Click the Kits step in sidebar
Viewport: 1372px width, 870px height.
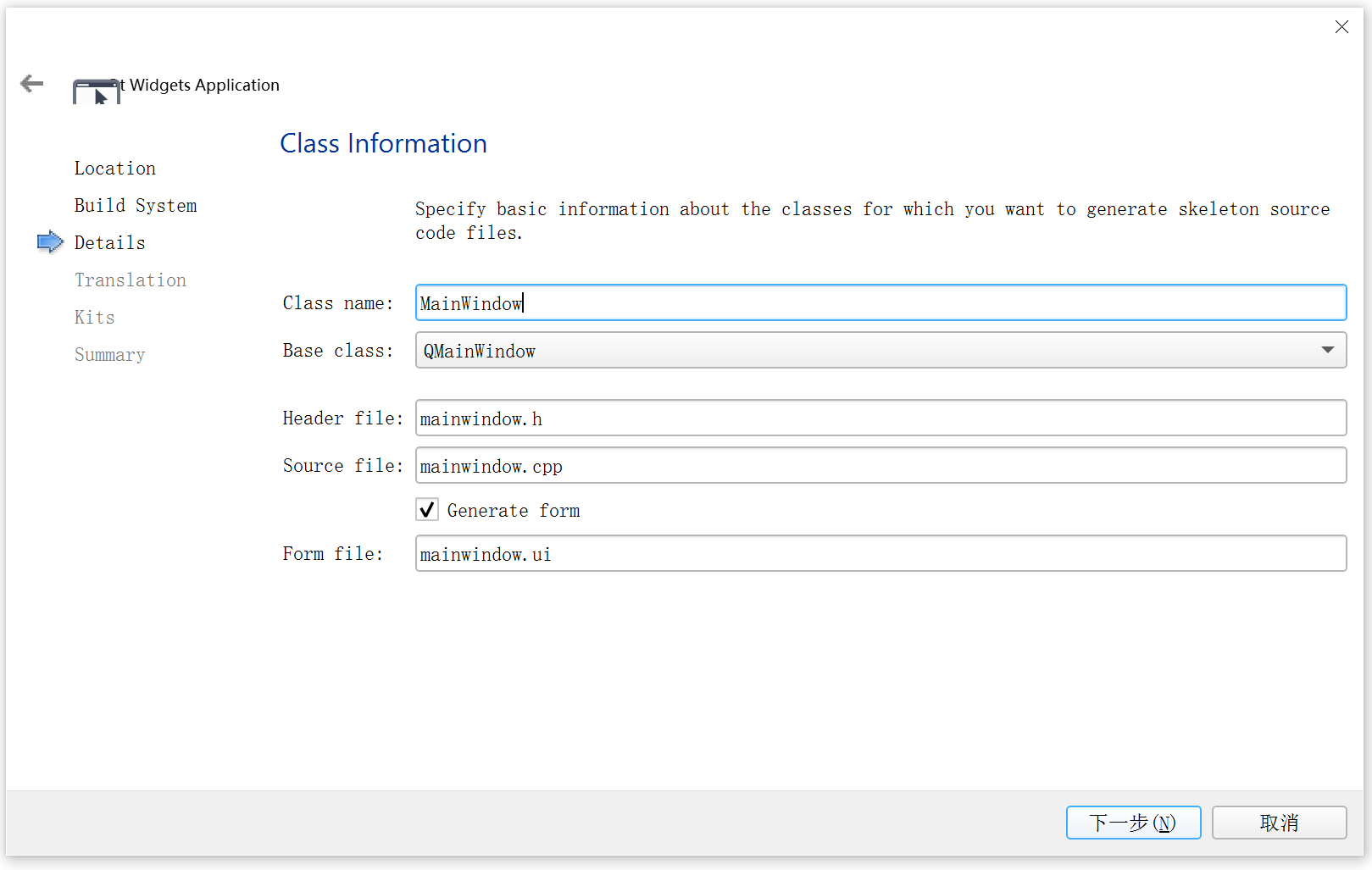94,318
